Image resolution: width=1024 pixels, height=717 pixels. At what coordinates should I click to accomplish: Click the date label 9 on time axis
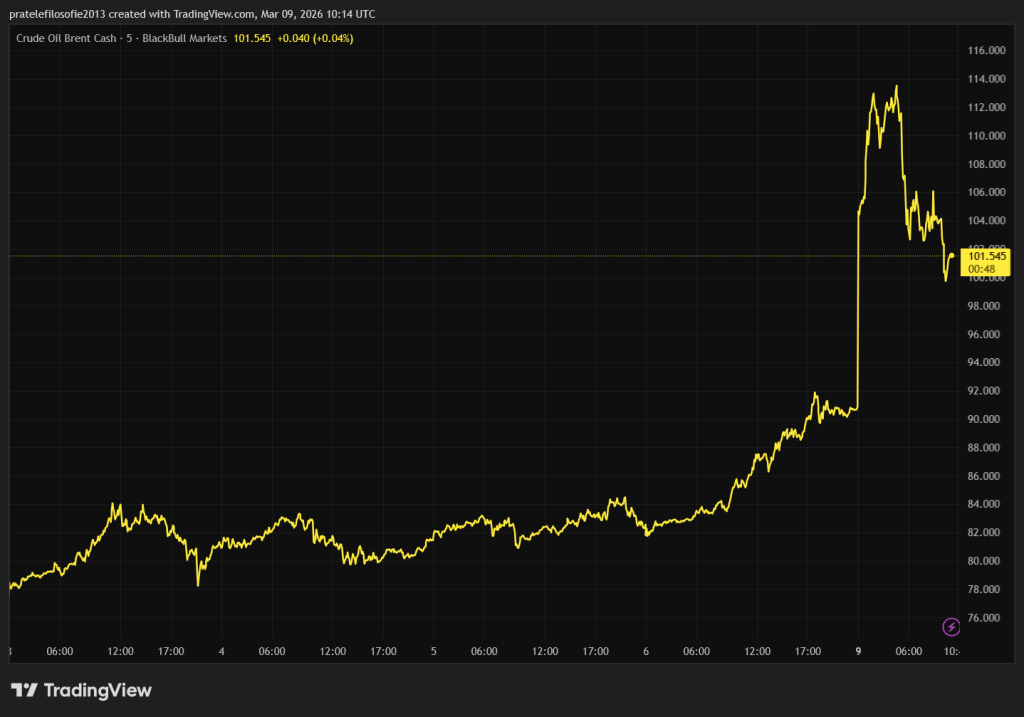tap(859, 651)
